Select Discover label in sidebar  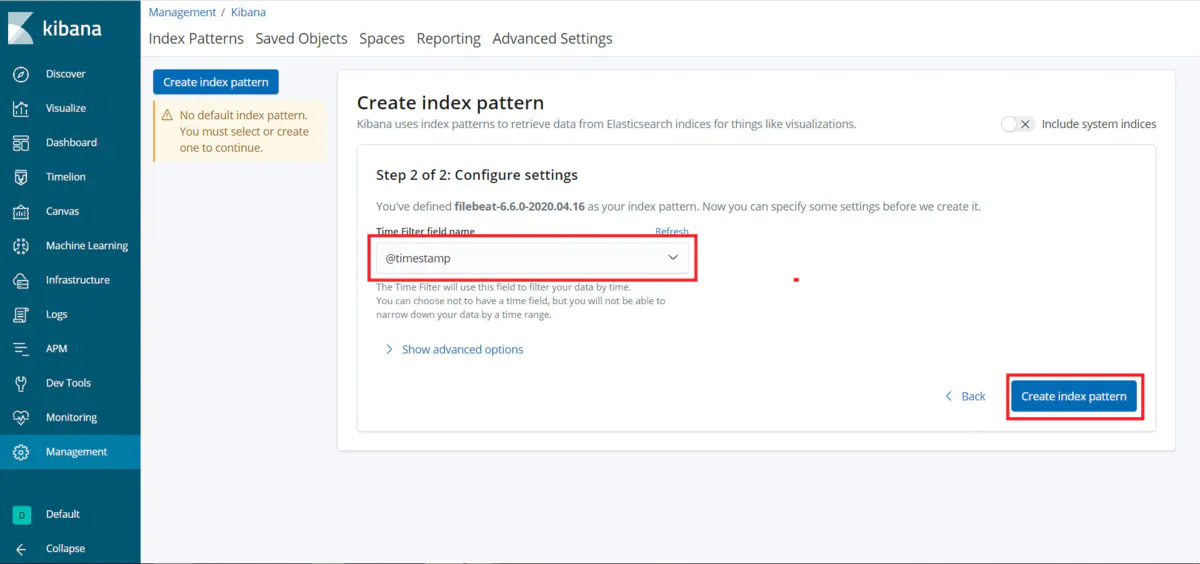click(66, 74)
